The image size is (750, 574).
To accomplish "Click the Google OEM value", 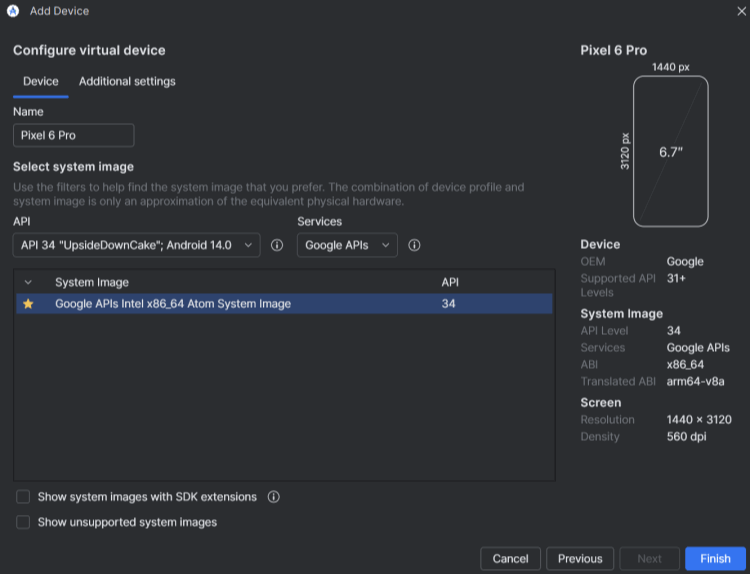I will (685, 262).
